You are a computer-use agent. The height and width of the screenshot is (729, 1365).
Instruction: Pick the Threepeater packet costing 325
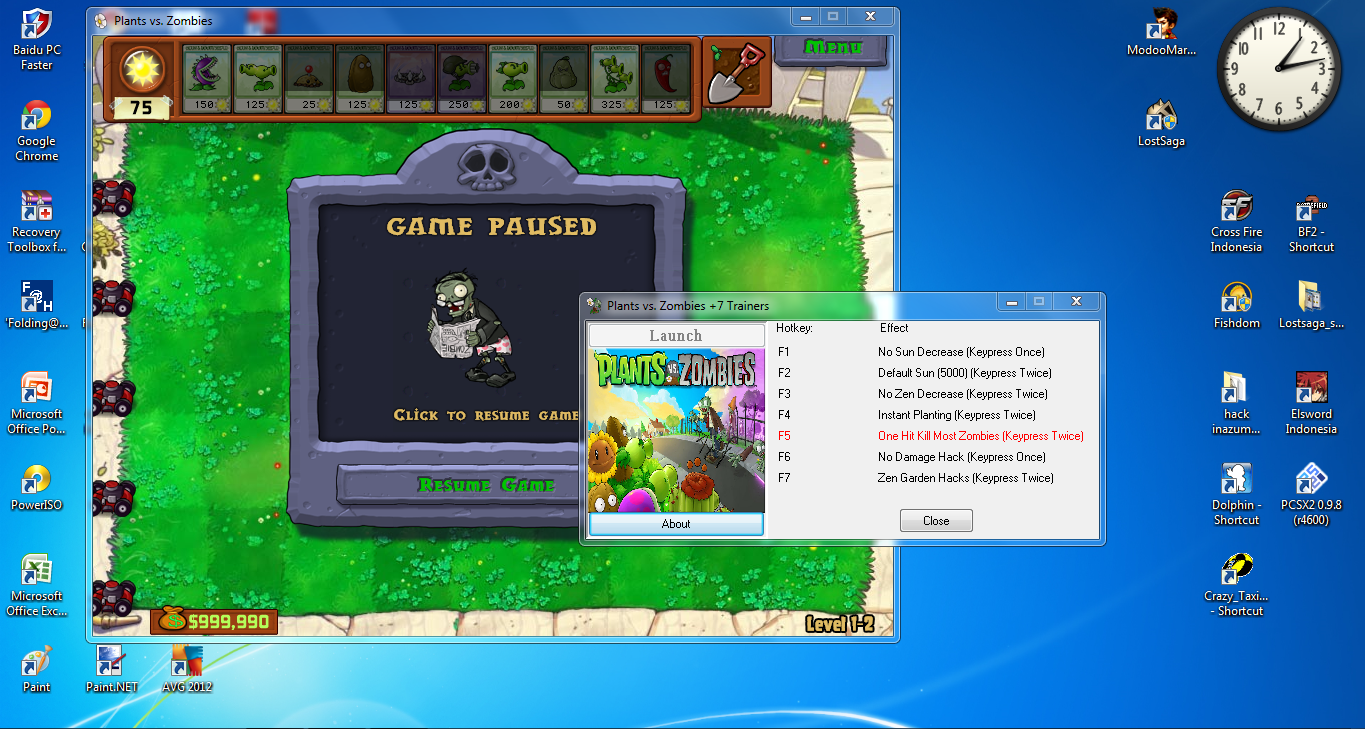click(x=614, y=78)
